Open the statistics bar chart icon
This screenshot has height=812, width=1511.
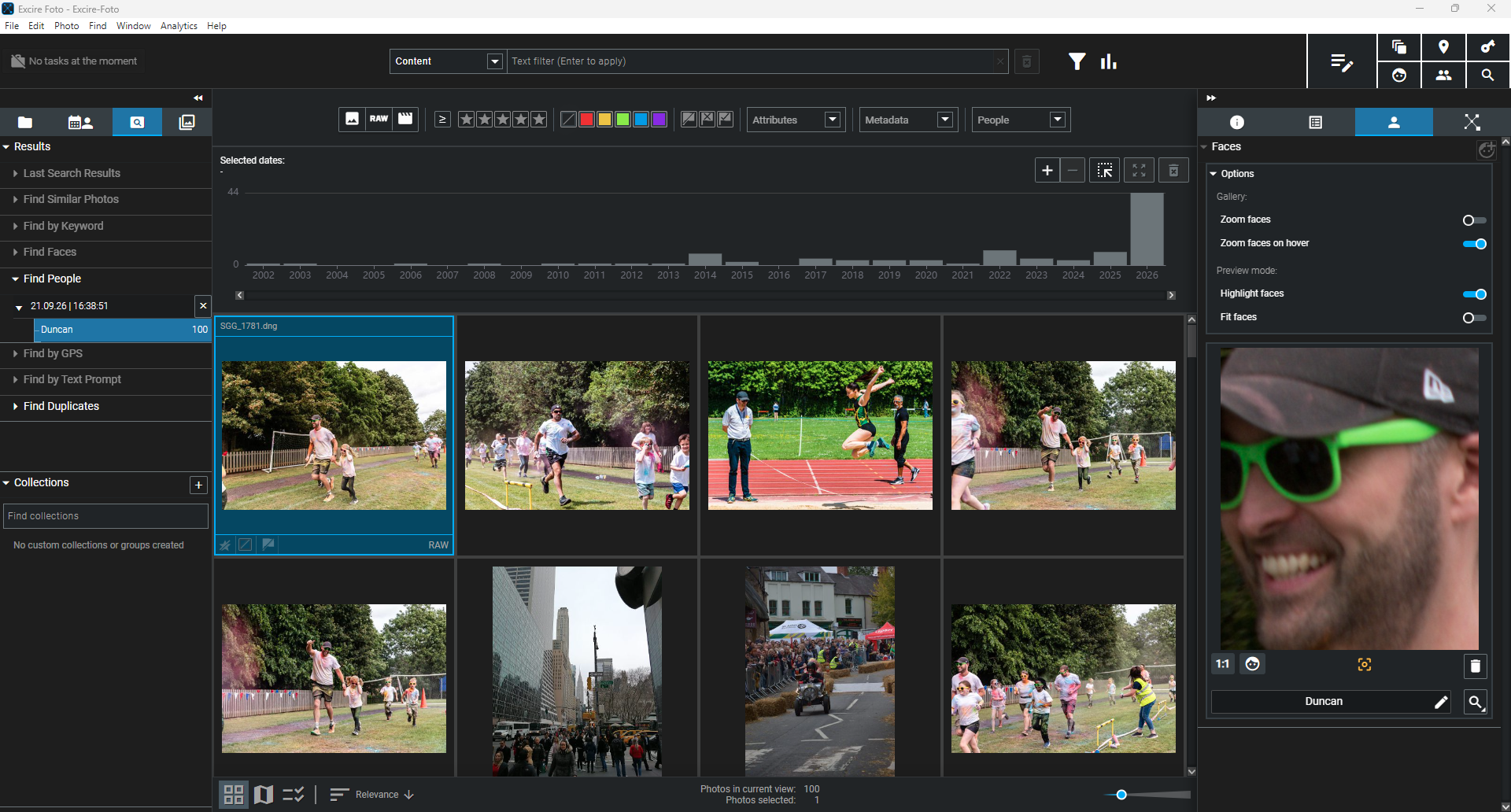point(1109,61)
